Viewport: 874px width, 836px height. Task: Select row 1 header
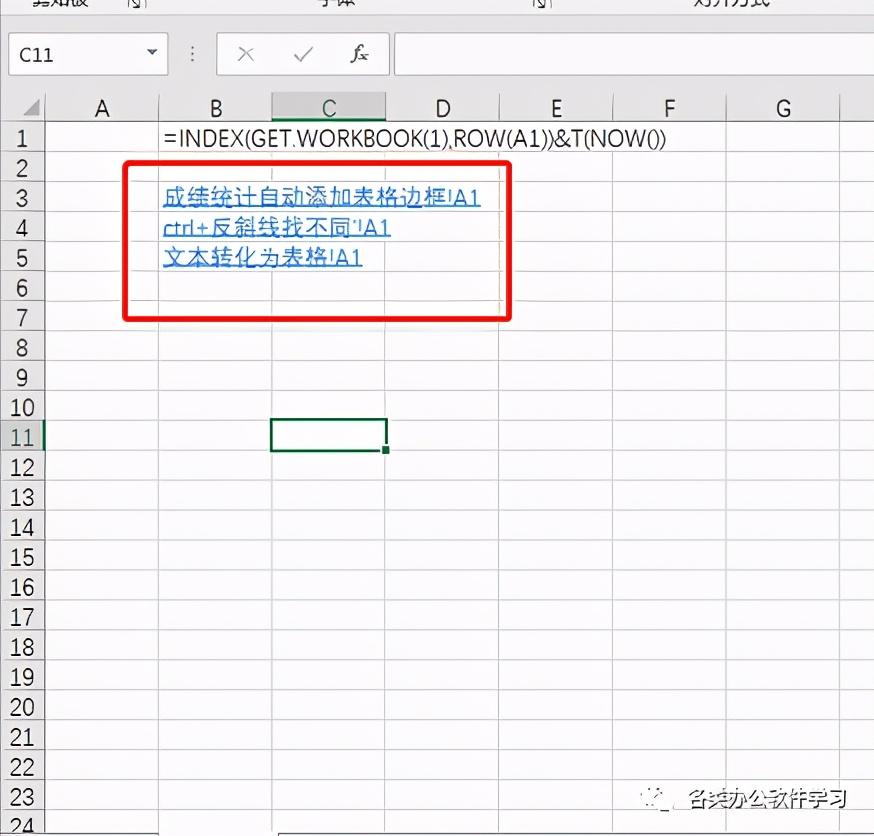[x=22, y=138]
